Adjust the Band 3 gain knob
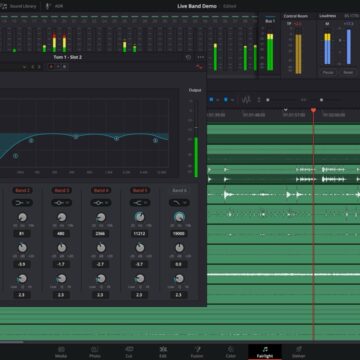 (61, 248)
